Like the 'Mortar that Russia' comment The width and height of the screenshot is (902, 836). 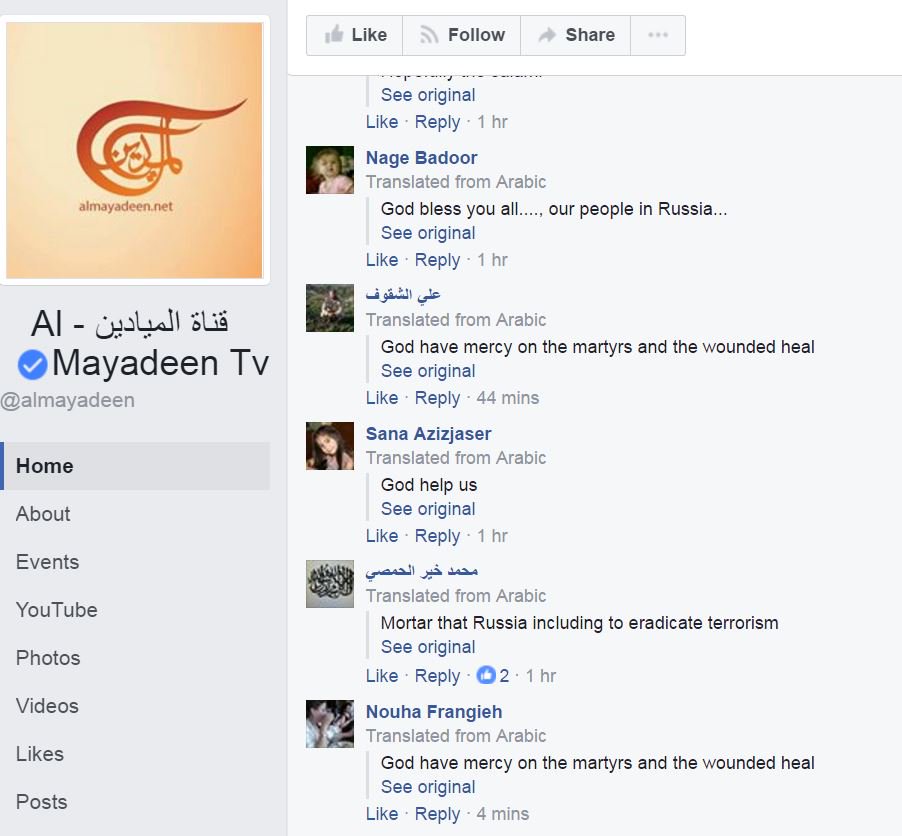pyautogui.click(x=382, y=675)
